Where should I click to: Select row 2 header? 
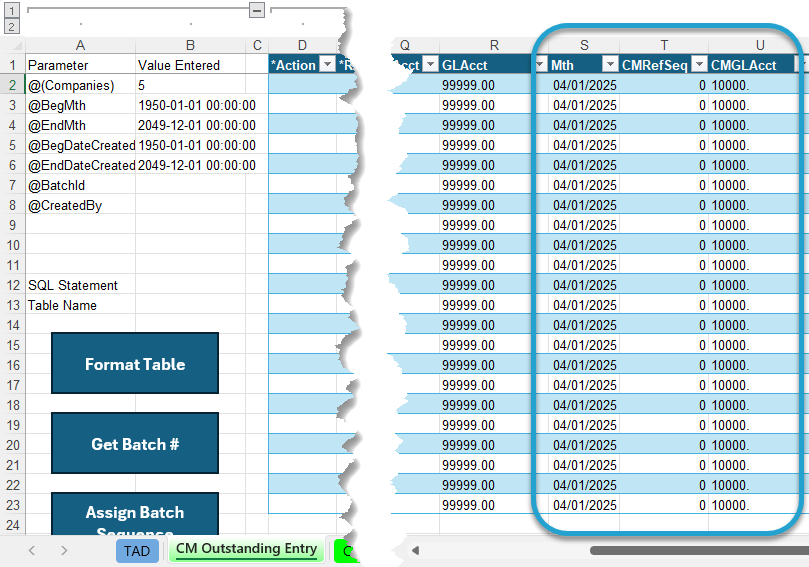[13, 85]
